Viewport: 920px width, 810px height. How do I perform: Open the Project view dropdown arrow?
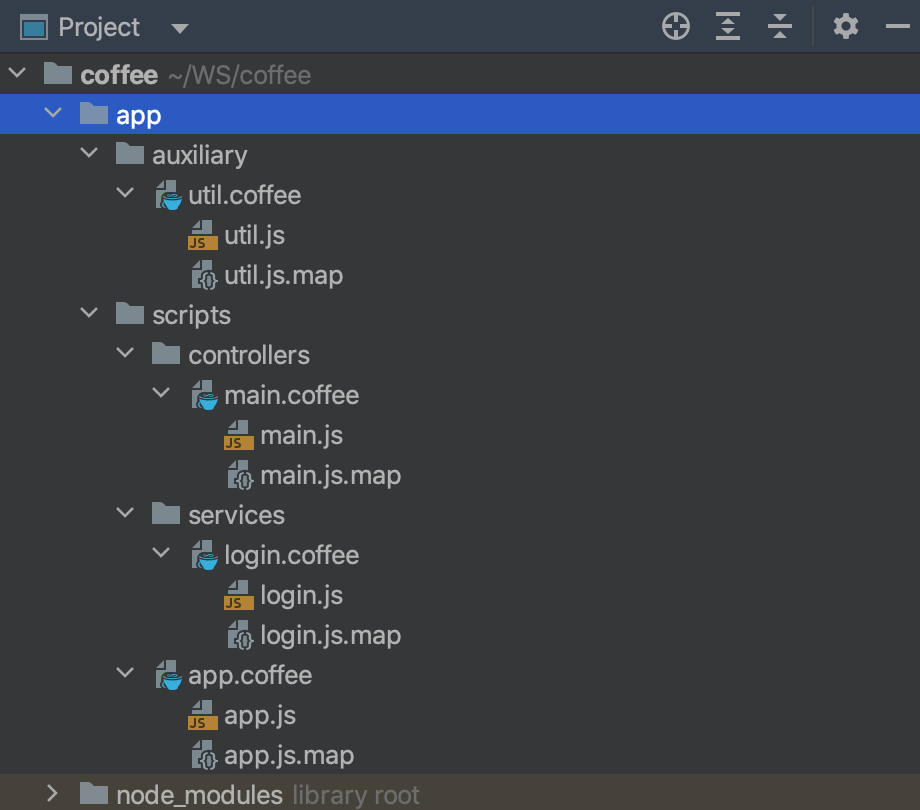178,28
